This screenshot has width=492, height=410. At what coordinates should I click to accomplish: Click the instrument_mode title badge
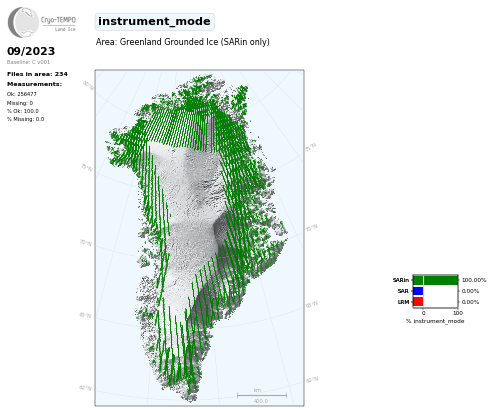coord(154,22)
